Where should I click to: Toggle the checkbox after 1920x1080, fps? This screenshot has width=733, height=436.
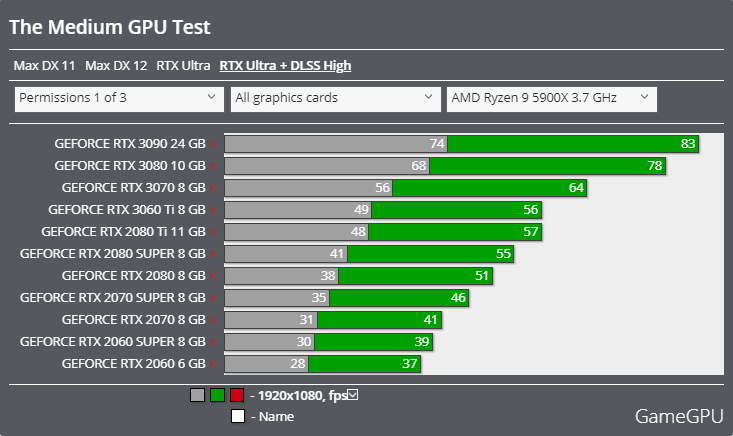353,395
